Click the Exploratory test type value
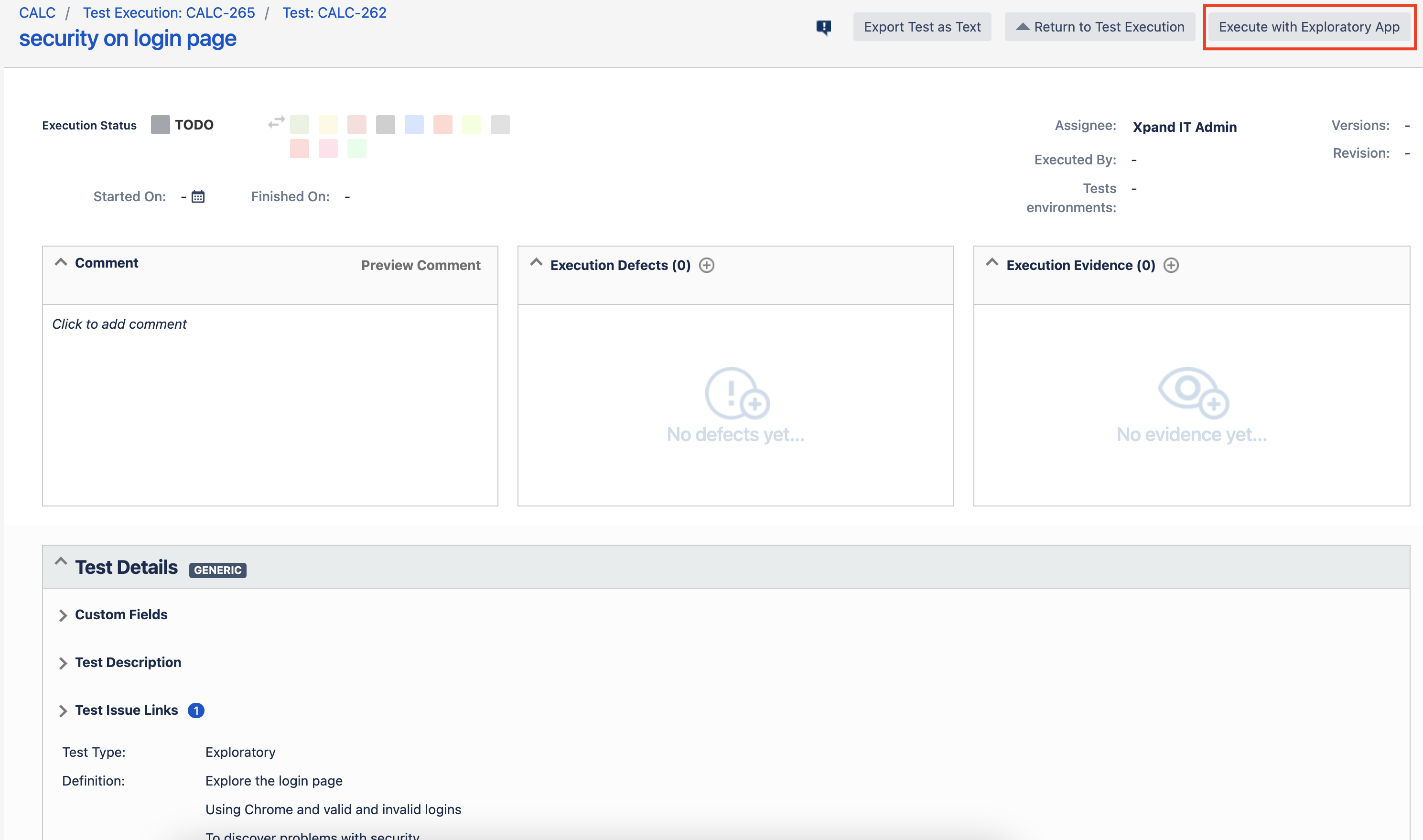The image size is (1423, 840). tap(240, 752)
